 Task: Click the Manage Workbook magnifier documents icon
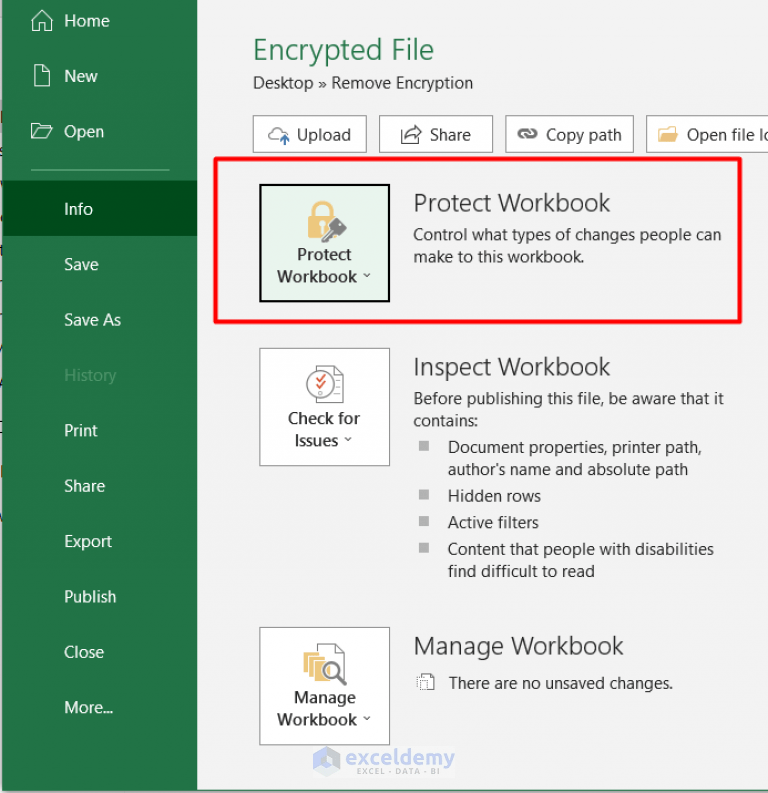pyautogui.click(x=325, y=664)
